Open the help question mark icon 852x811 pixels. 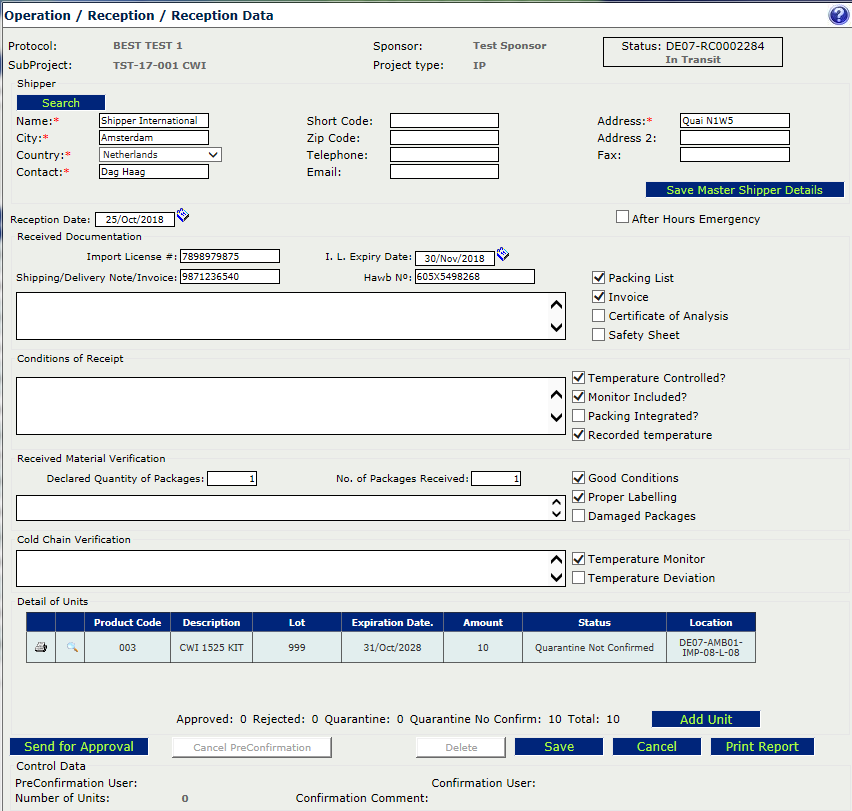pyautogui.click(x=838, y=15)
